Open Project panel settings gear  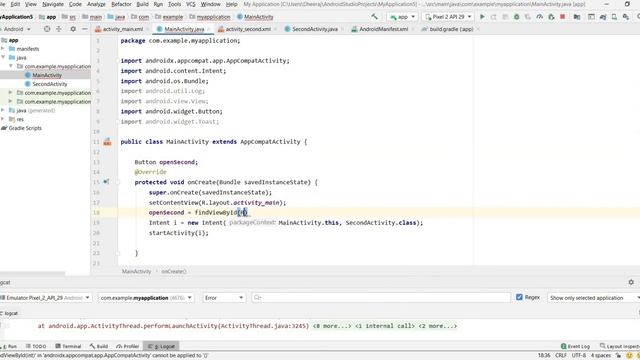coord(73,29)
